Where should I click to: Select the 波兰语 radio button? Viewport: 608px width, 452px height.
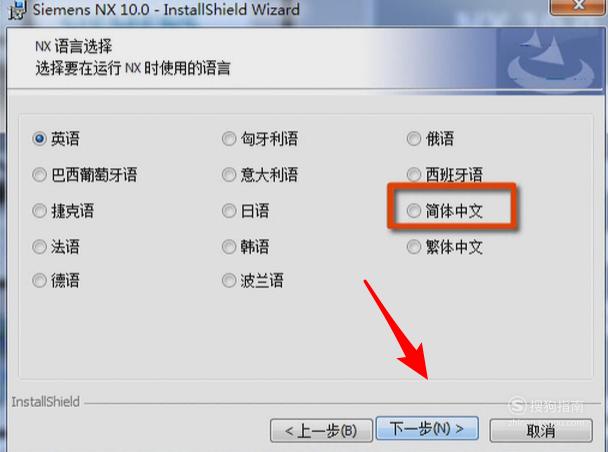(x=229, y=280)
